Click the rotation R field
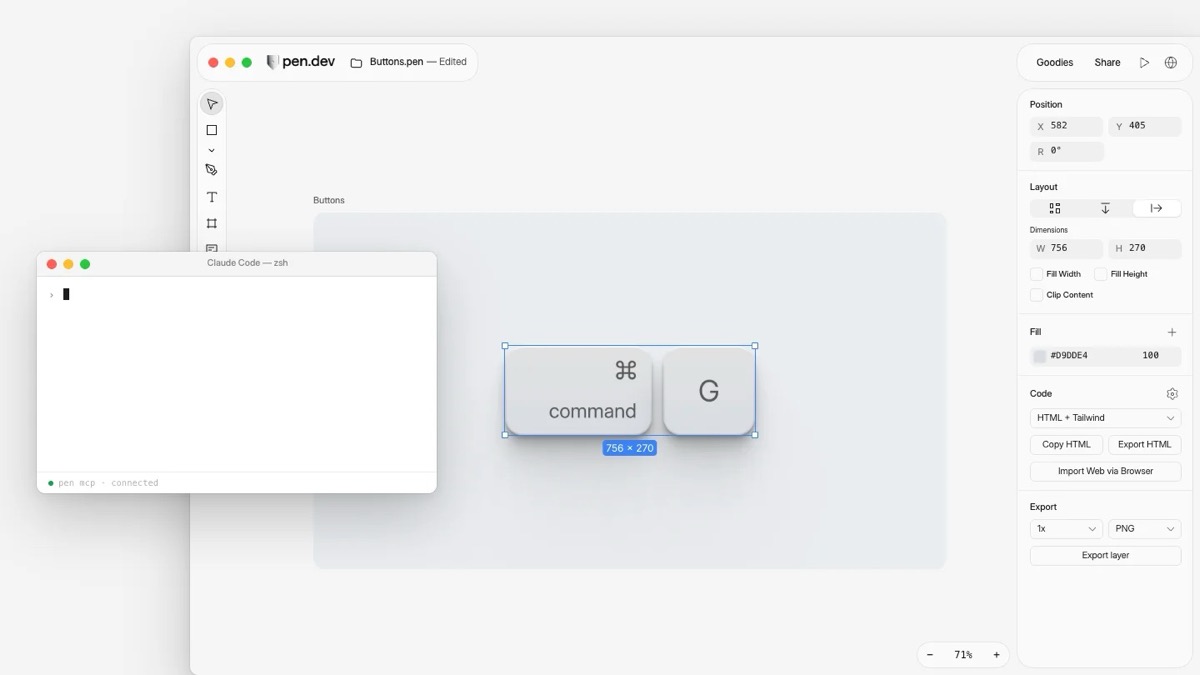 pyautogui.click(x=1066, y=151)
